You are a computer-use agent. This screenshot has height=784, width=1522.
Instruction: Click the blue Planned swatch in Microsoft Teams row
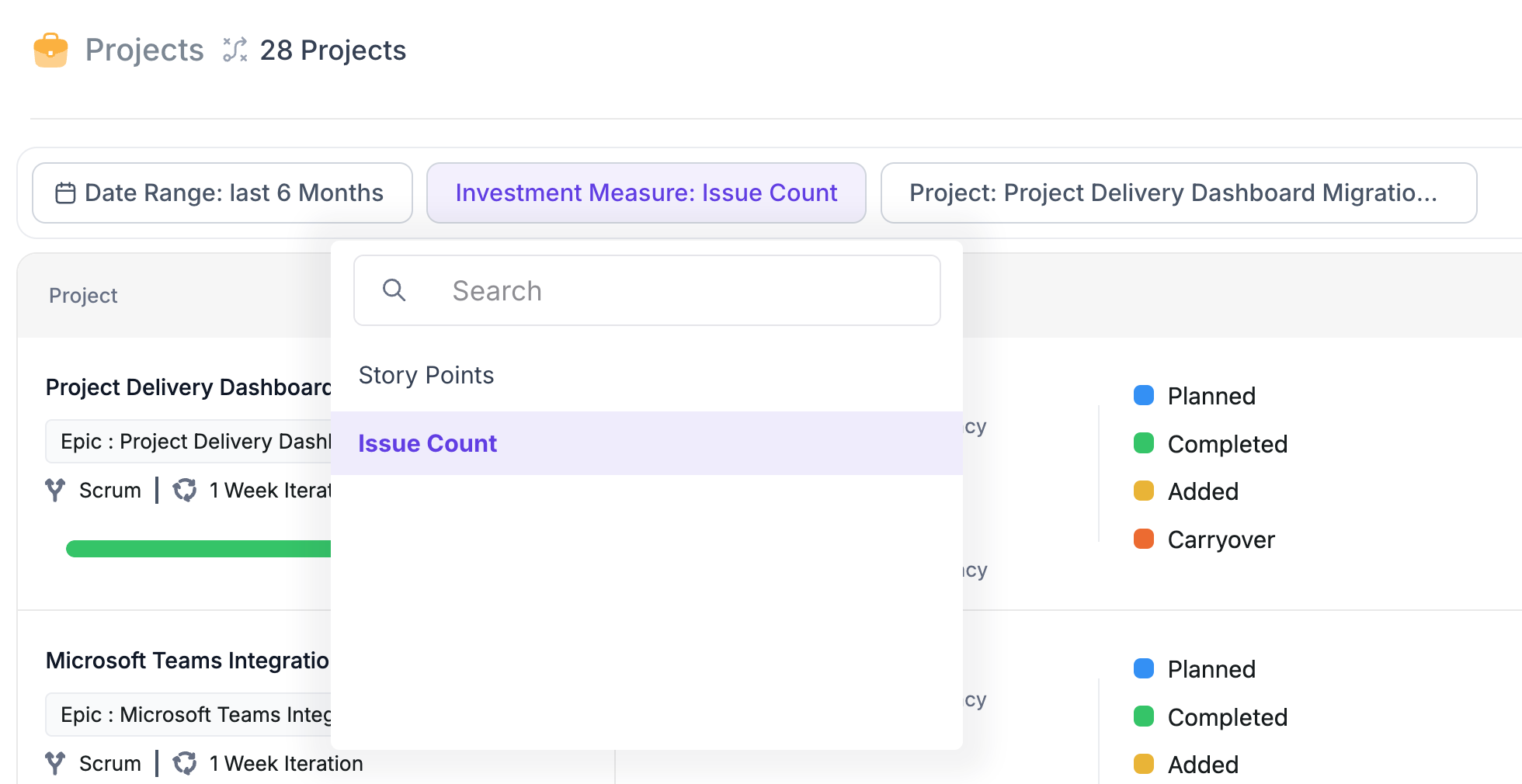pyautogui.click(x=1144, y=668)
